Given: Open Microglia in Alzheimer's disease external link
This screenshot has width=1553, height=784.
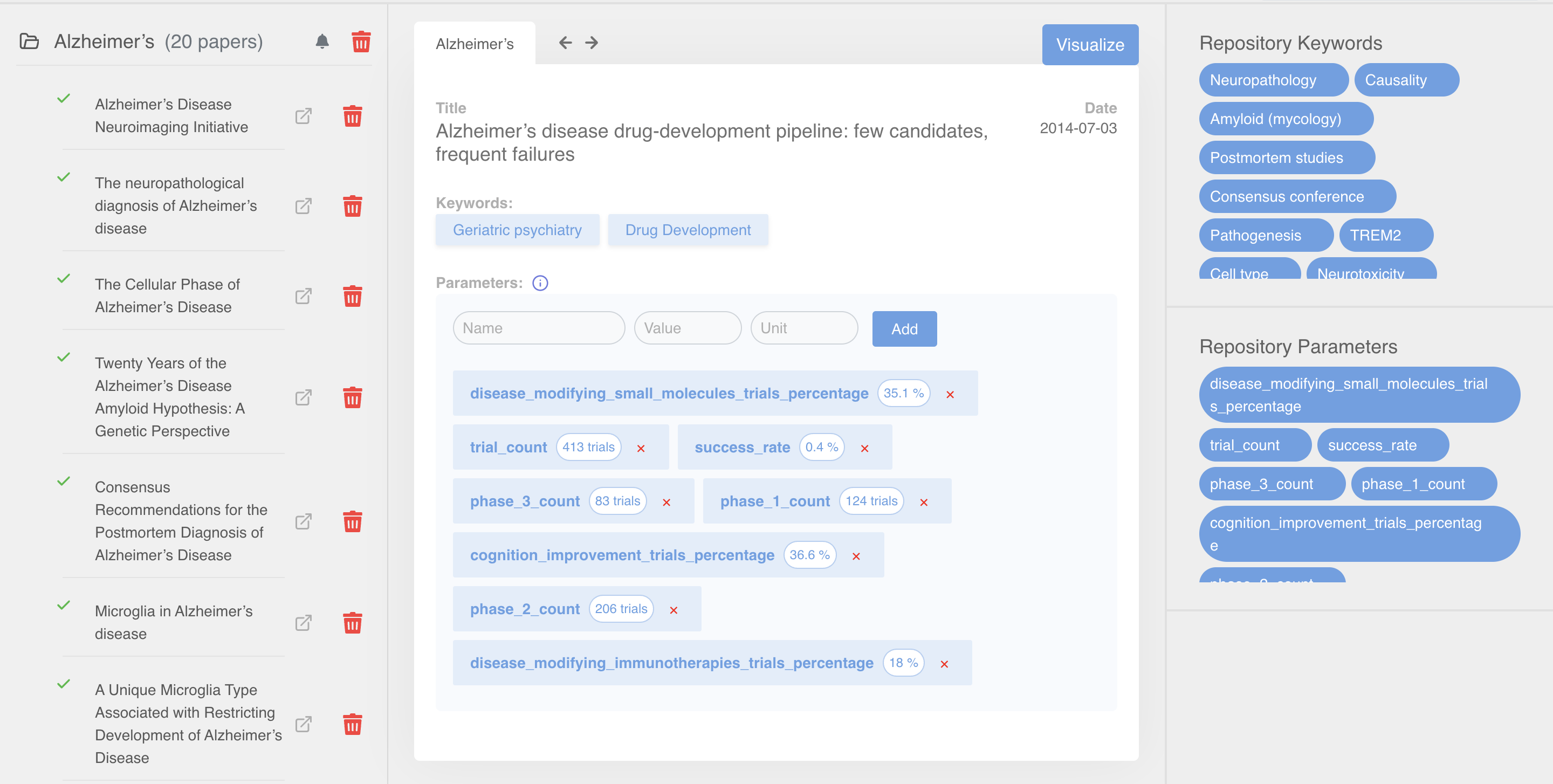Looking at the screenshot, I should [303, 622].
